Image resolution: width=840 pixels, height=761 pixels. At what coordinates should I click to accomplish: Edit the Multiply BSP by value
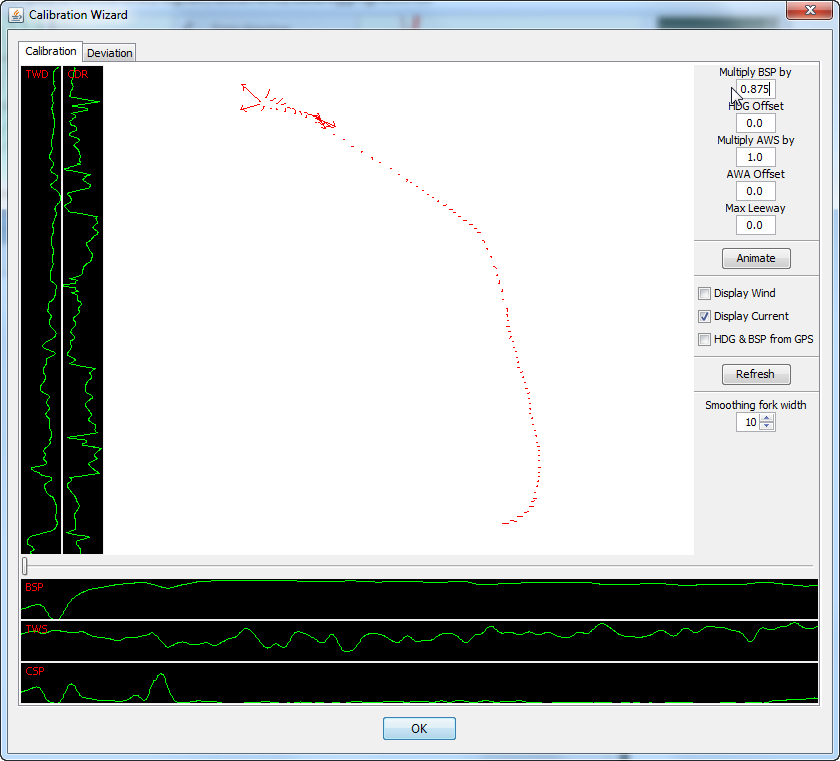755,89
